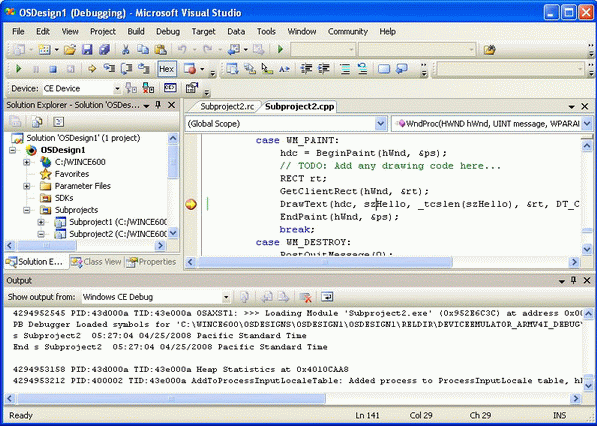
Task: Collapse the Subprojects tree node
Action: click(x=26, y=210)
